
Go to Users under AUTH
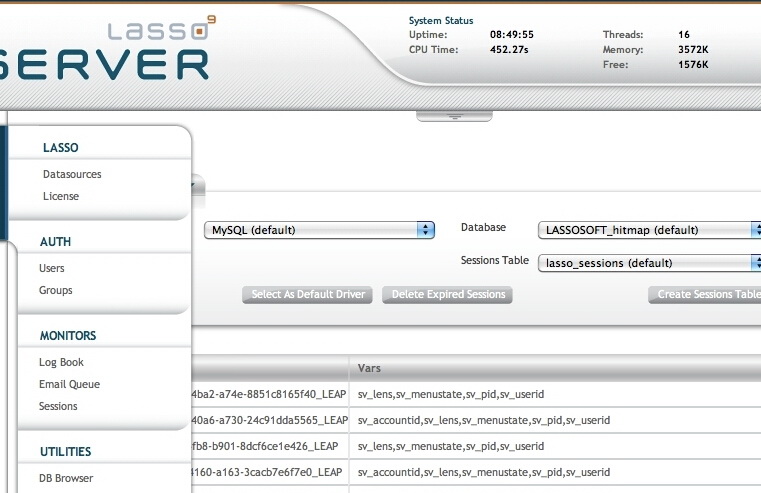pyautogui.click(x=51, y=268)
